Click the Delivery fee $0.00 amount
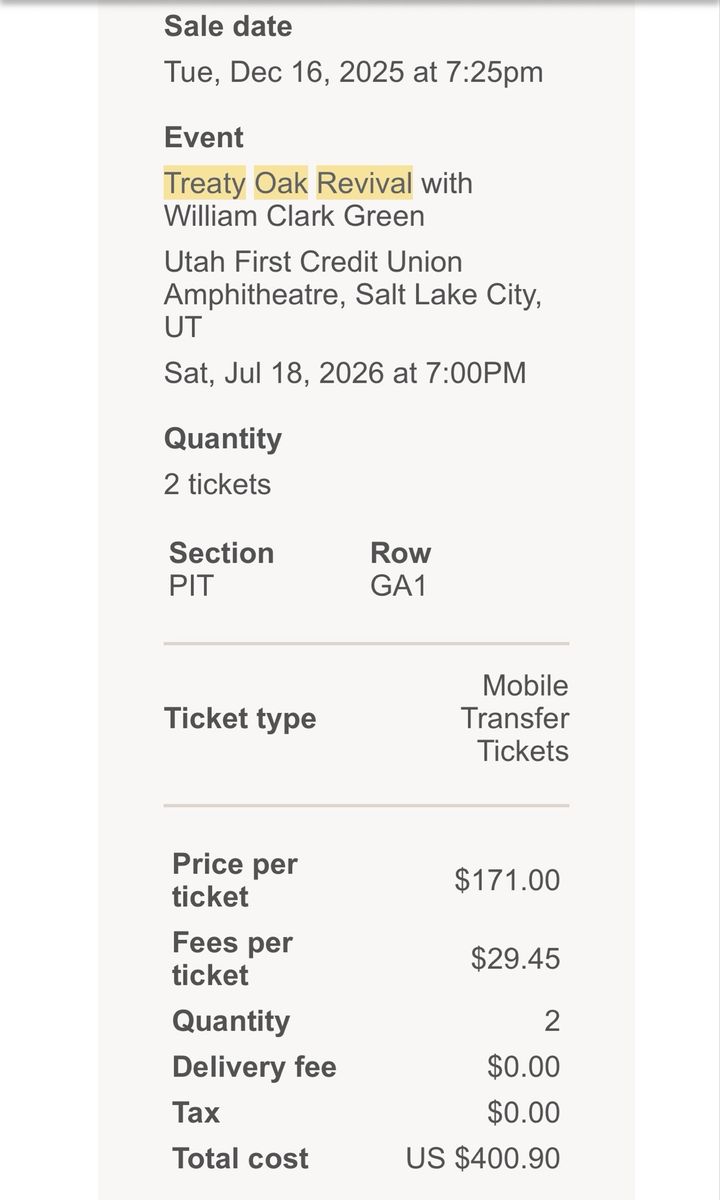Image resolution: width=720 pixels, height=1200 pixels. coord(524,1067)
